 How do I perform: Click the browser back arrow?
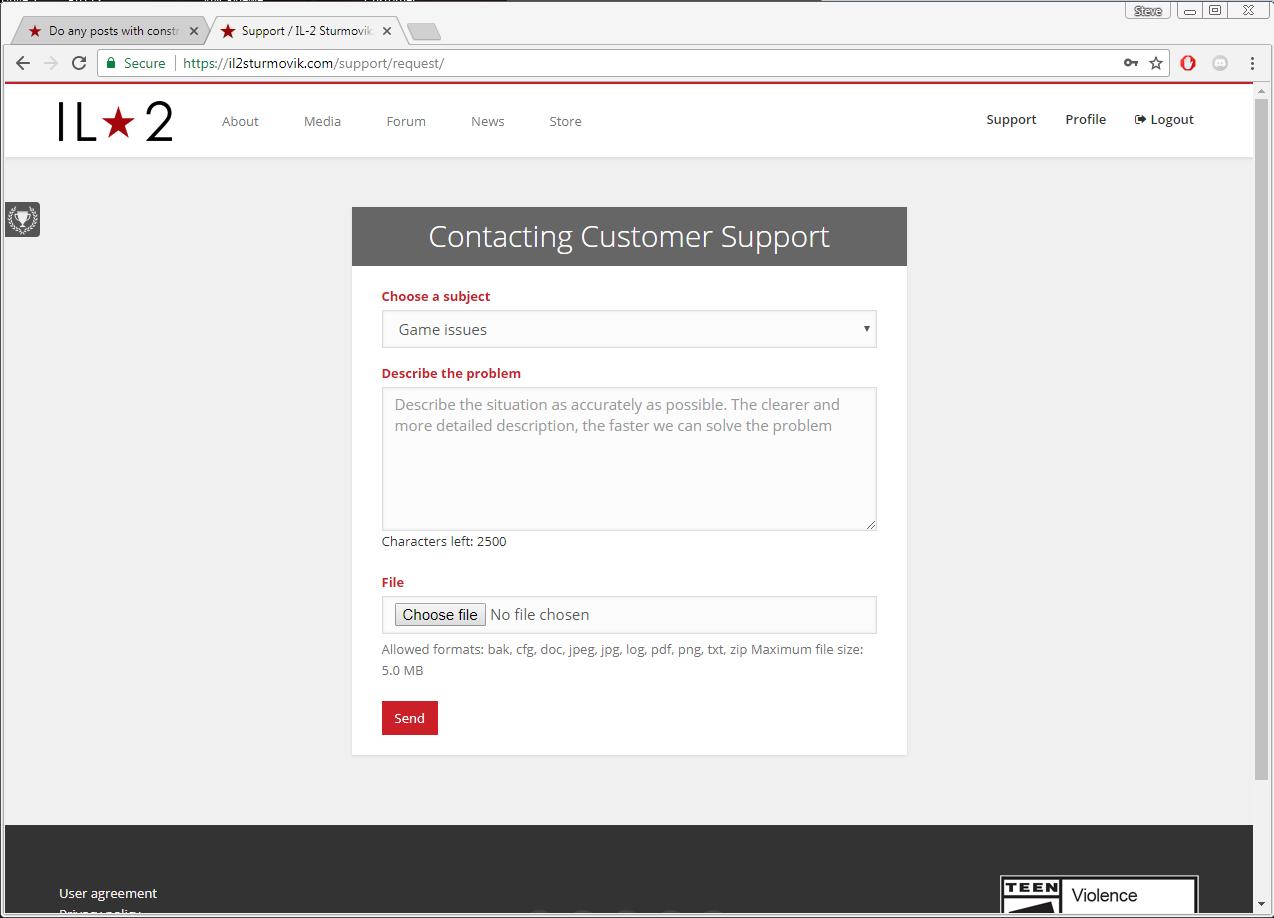(x=23, y=63)
